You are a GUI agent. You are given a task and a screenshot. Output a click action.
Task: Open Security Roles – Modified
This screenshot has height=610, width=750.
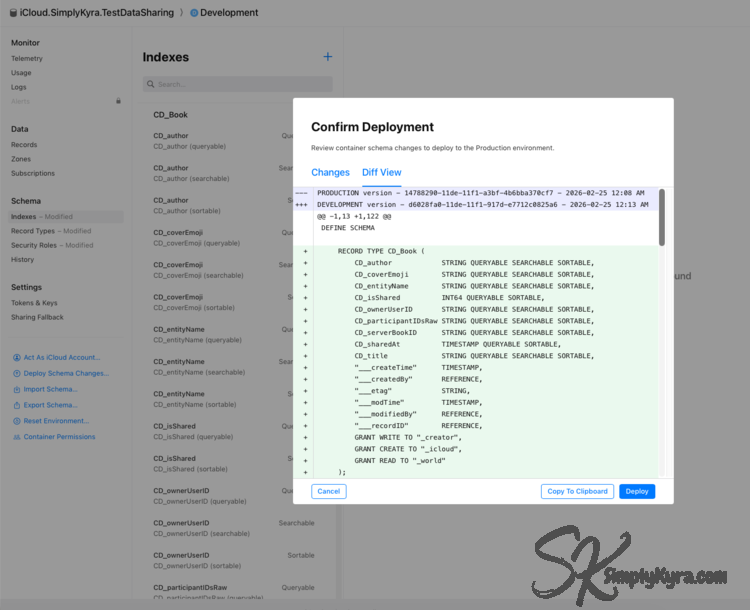(52, 245)
